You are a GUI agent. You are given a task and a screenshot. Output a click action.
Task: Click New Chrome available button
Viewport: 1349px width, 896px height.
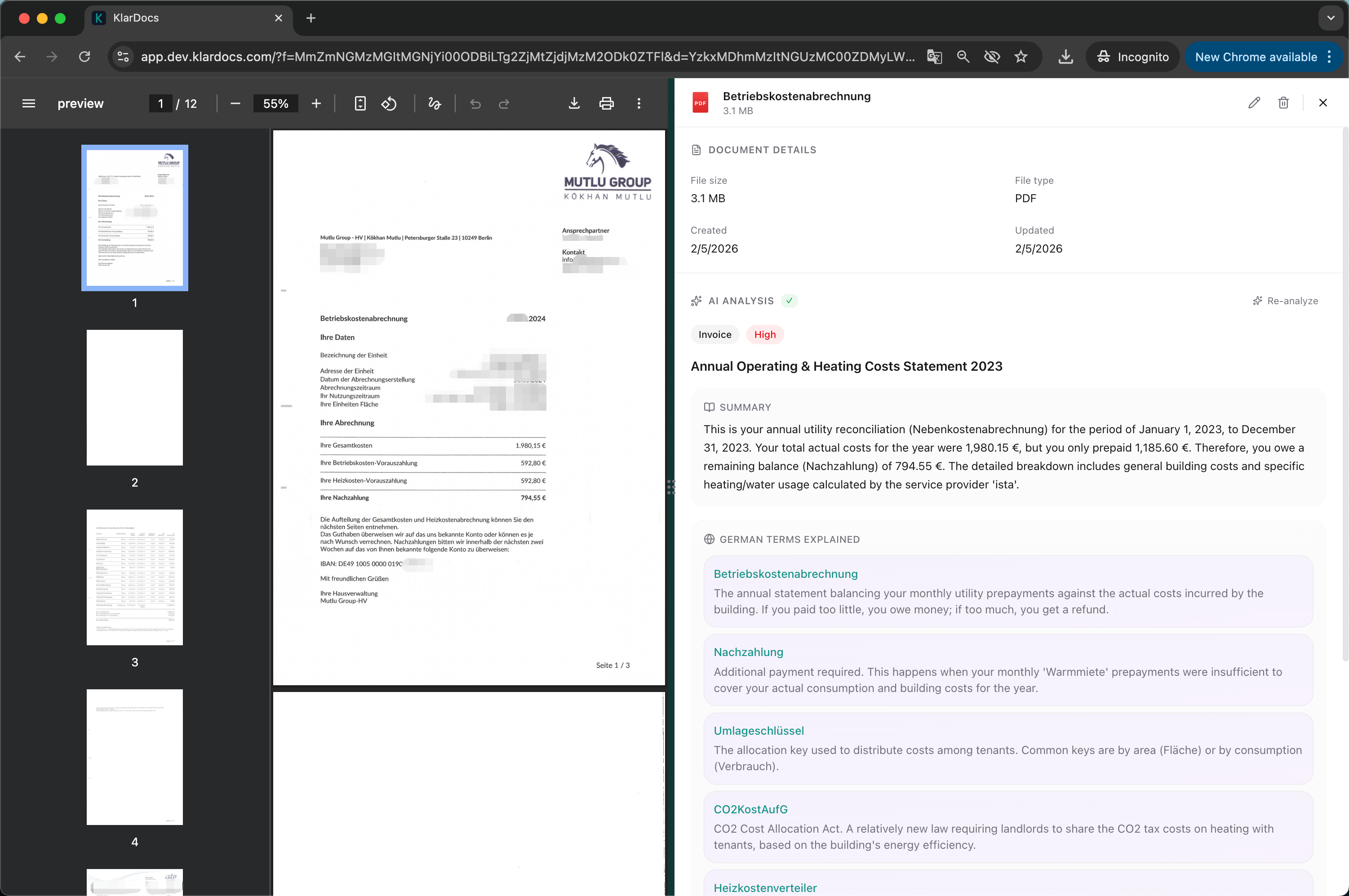tap(1256, 57)
